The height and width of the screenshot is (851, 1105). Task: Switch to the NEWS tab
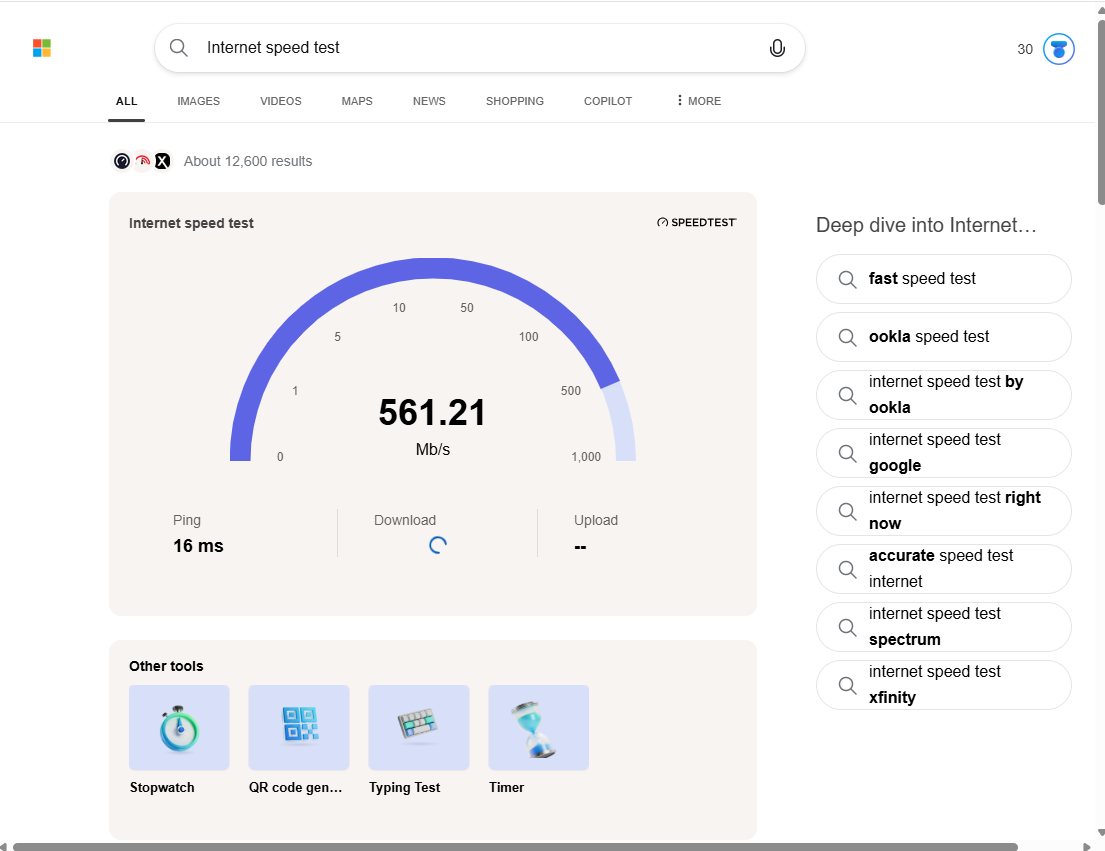pos(428,101)
